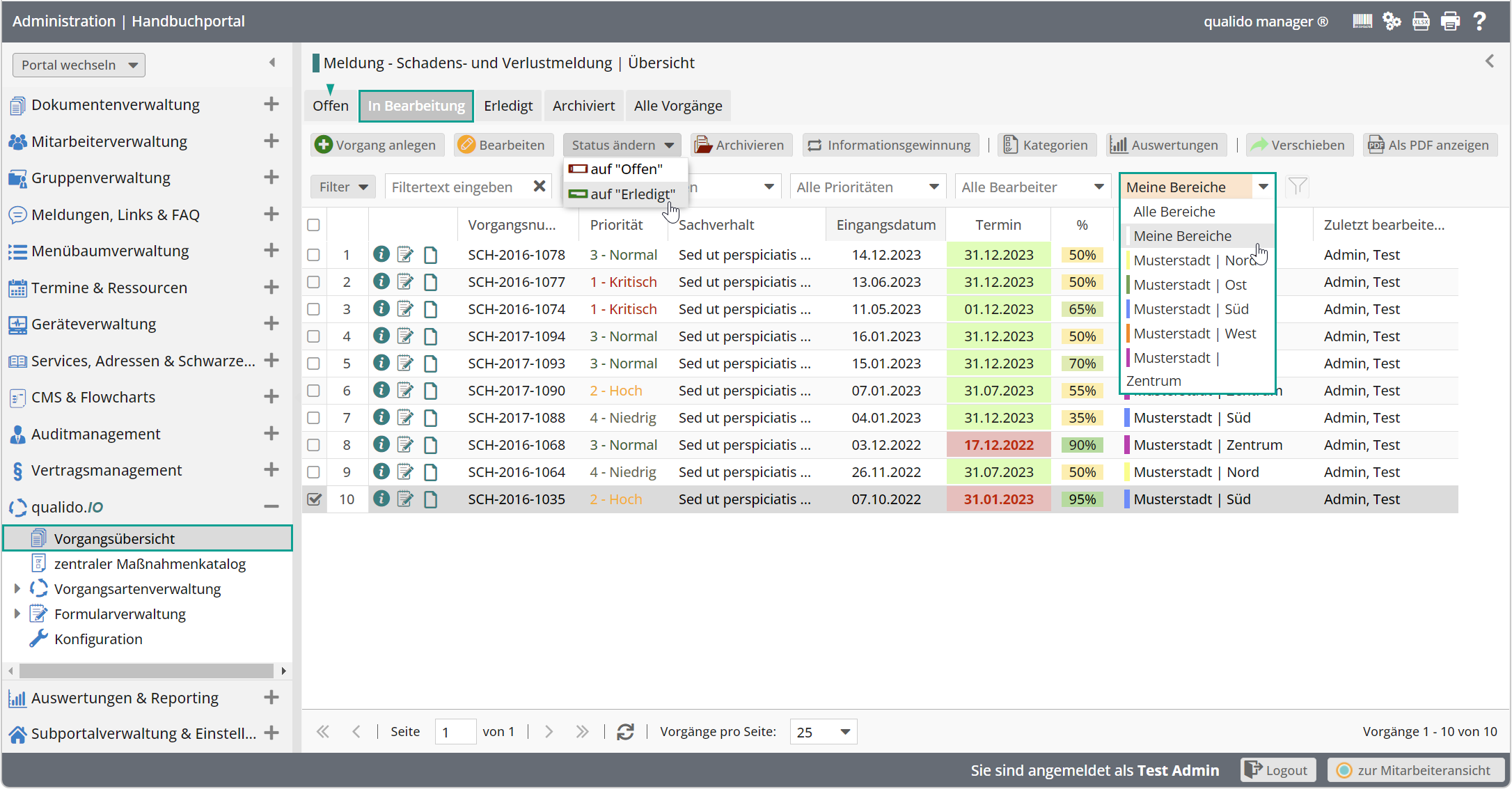This screenshot has width=1512, height=789.
Task: Go to previous page arrow
Action: [356, 732]
